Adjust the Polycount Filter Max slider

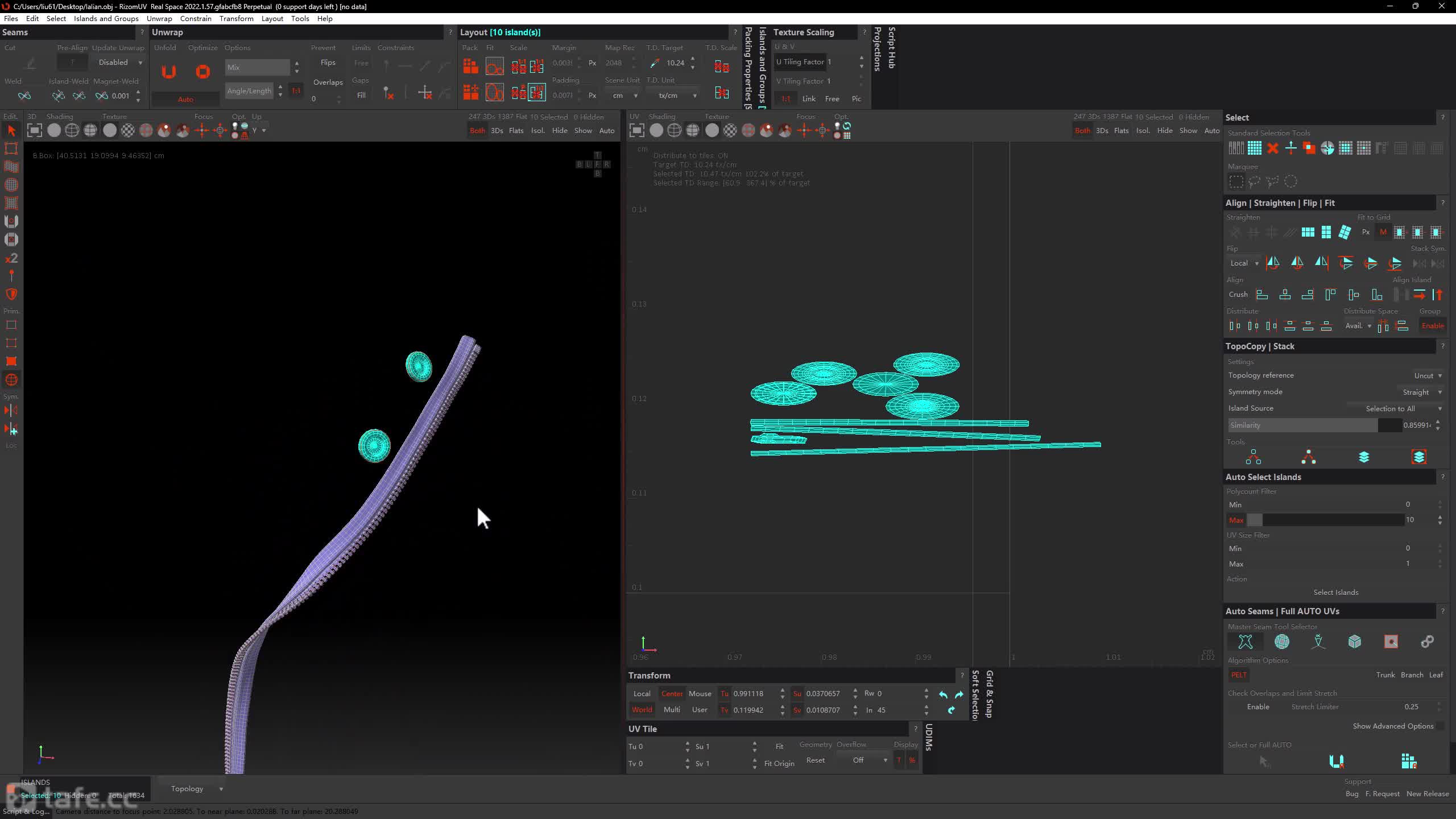1325,520
